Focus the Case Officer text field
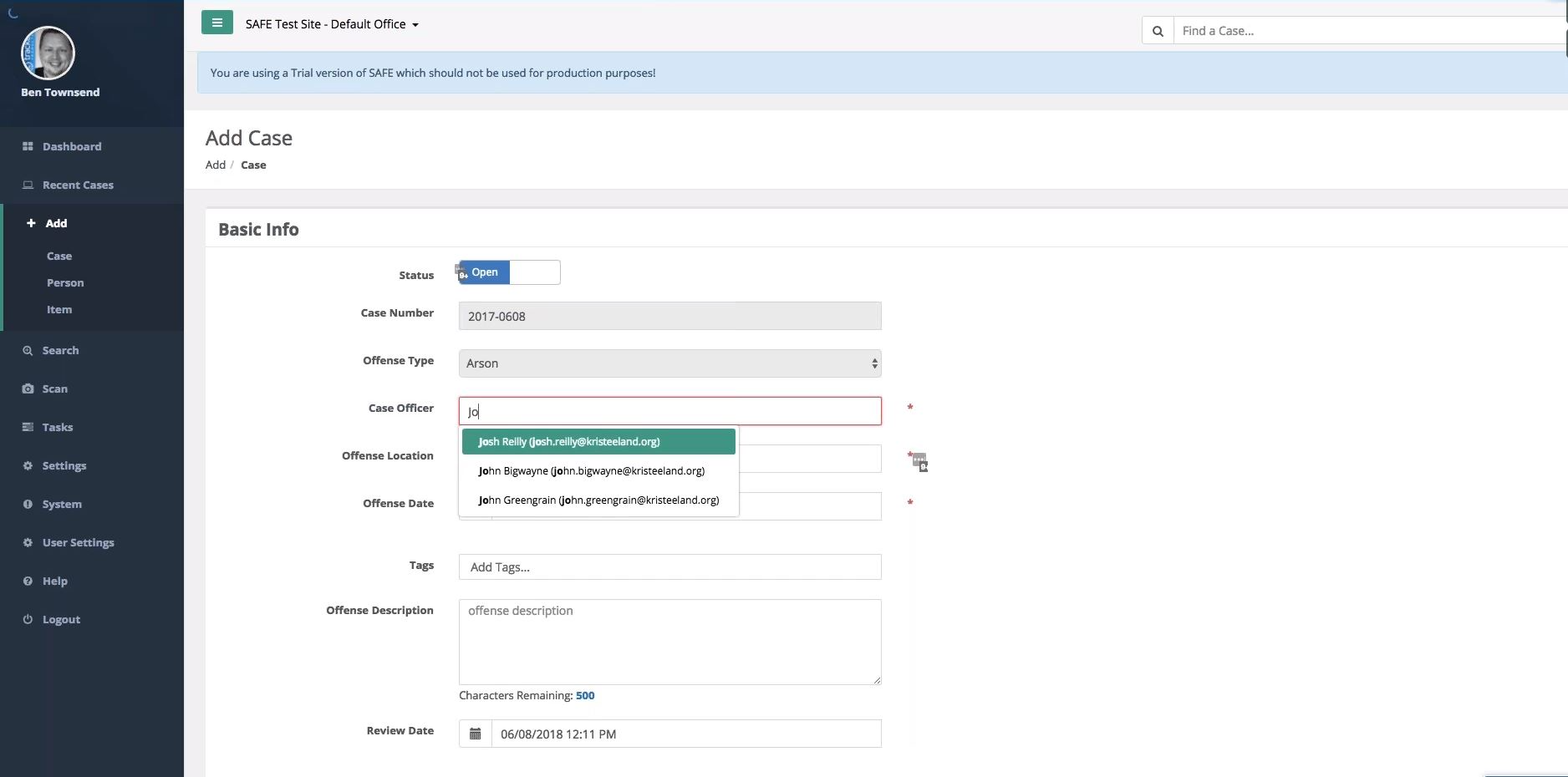This screenshot has height=777, width=1568. pos(670,411)
